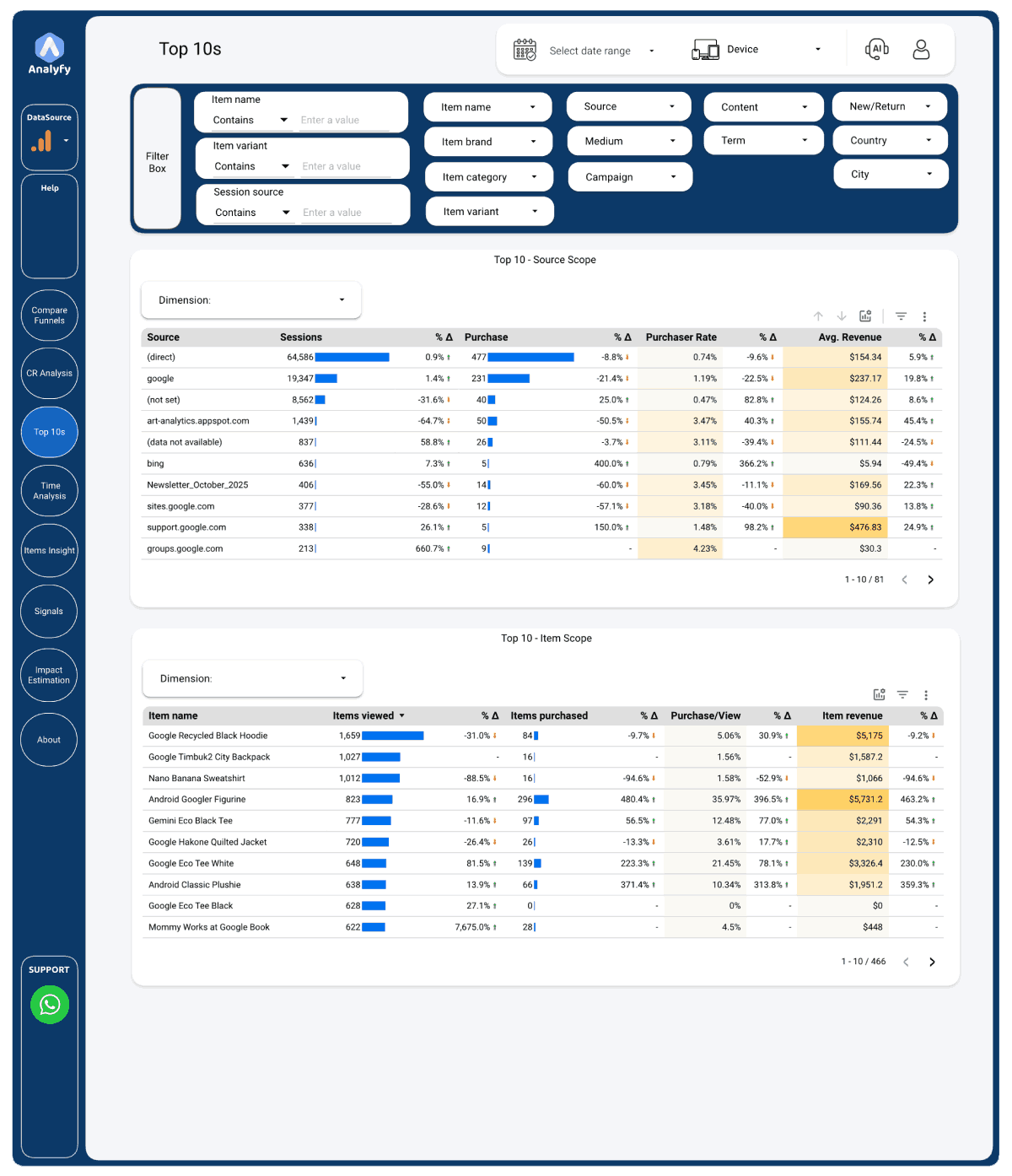1012x1176 pixels.
Task: Sort by Item revenue column header
Action: pyautogui.click(x=853, y=715)
